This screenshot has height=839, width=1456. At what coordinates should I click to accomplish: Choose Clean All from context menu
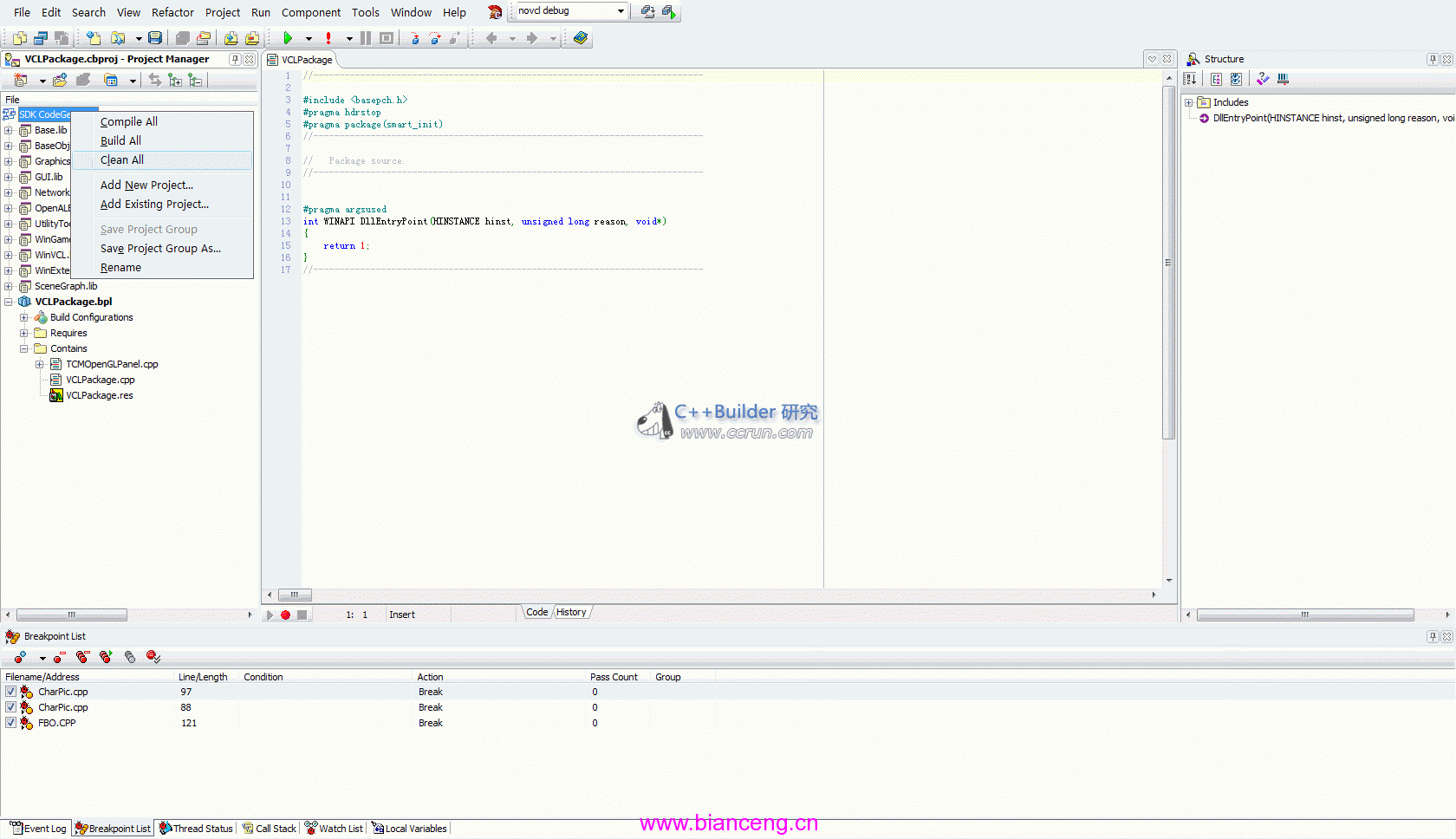point(122,160)
